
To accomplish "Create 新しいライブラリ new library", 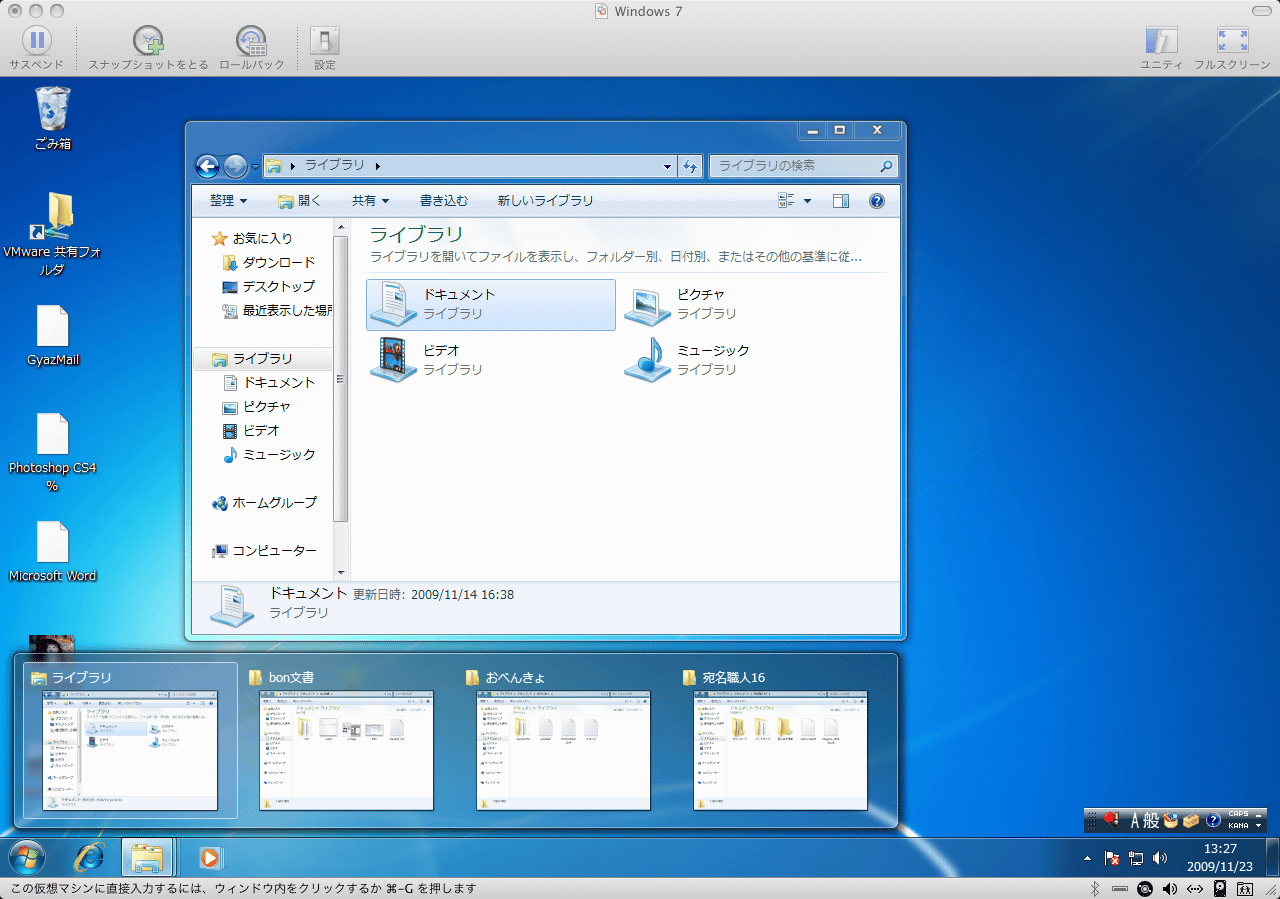I will tap(546, 201).
